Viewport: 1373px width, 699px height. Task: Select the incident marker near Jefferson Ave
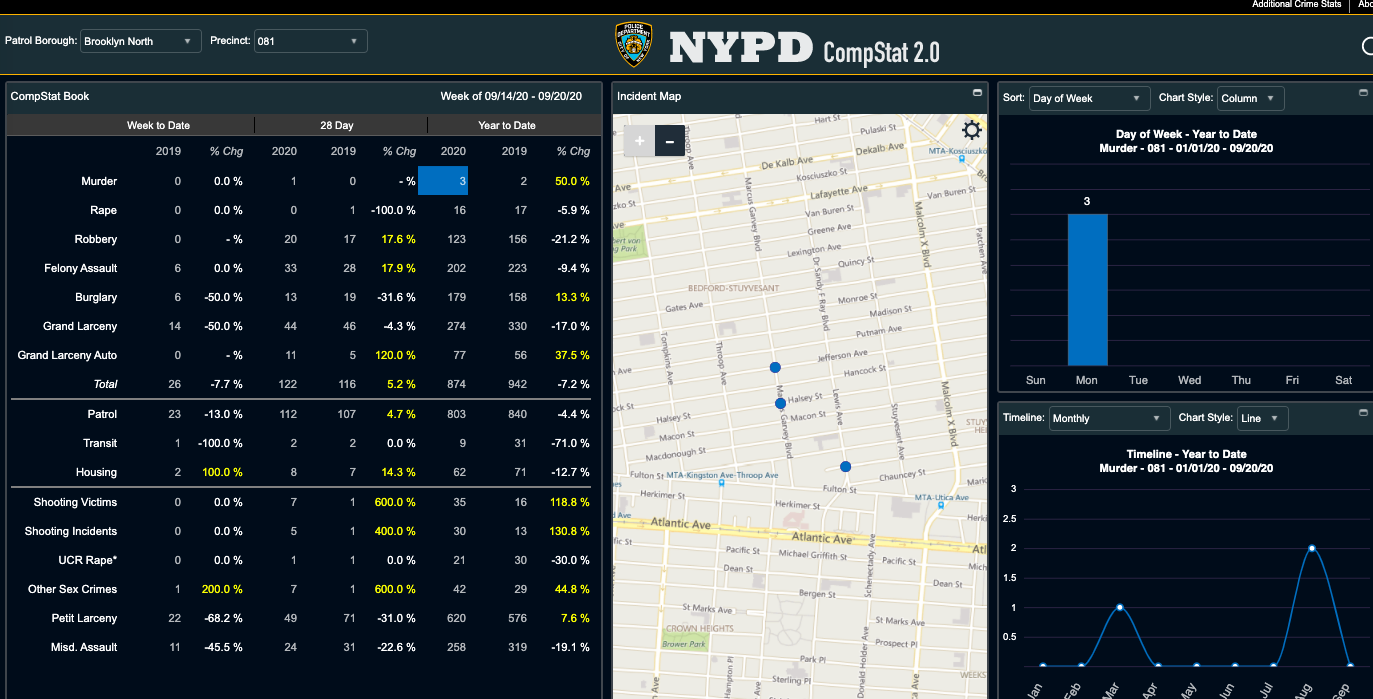tap(774, 368)
